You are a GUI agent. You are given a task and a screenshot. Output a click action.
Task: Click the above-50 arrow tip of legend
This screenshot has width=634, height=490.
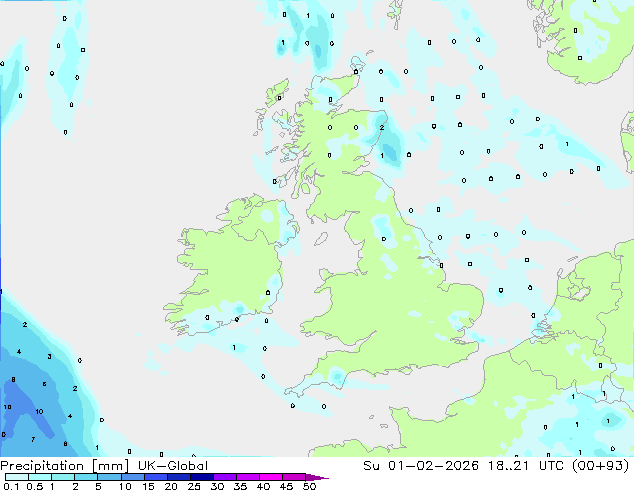click(317, 477)
